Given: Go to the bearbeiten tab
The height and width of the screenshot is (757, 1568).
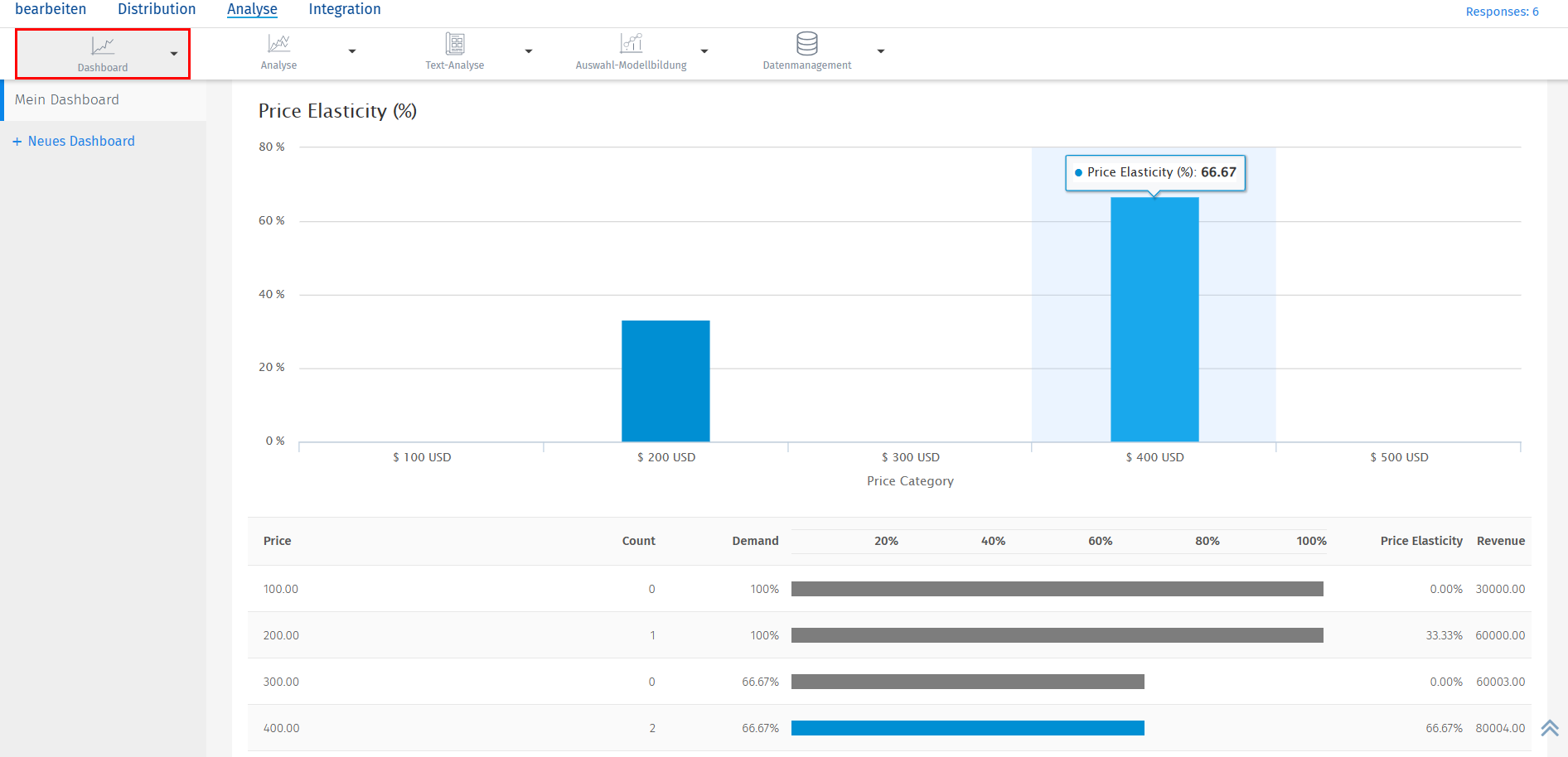Looking at the screenshot, I should pos(51,9).
